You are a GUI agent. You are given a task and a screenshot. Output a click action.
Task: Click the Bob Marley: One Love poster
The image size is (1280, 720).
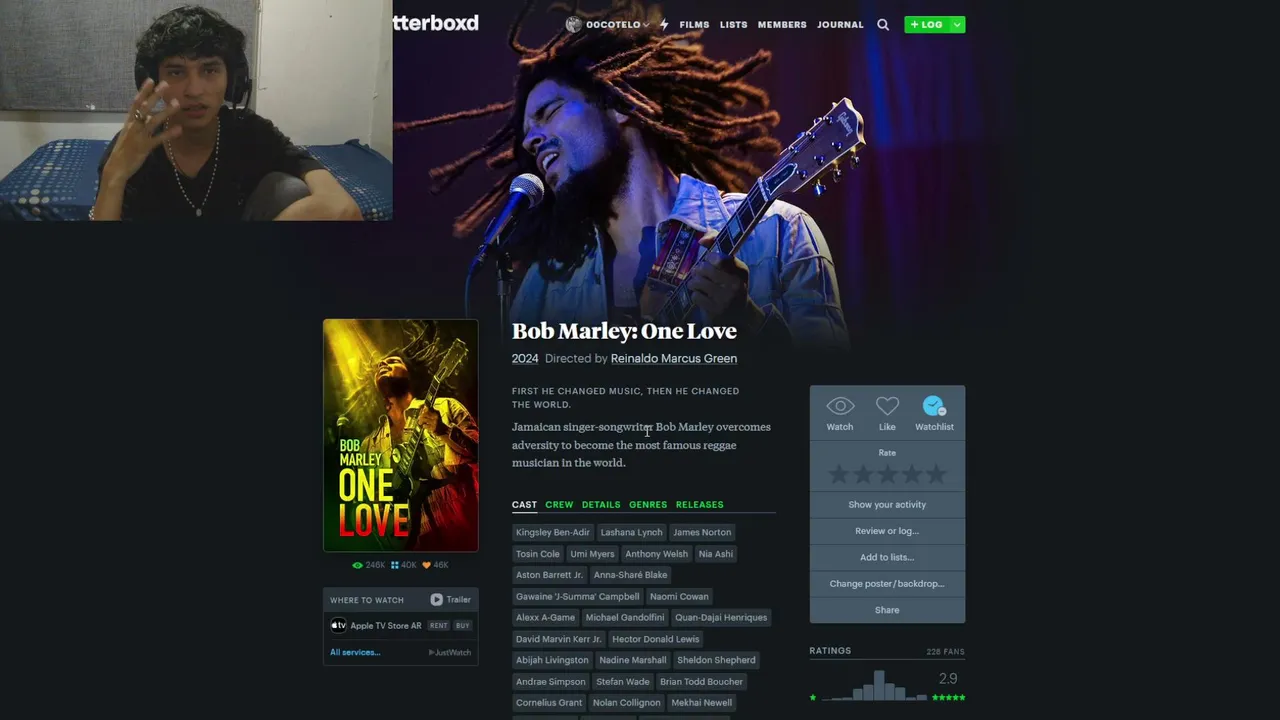pyautogui.click(x=401, y=435)
